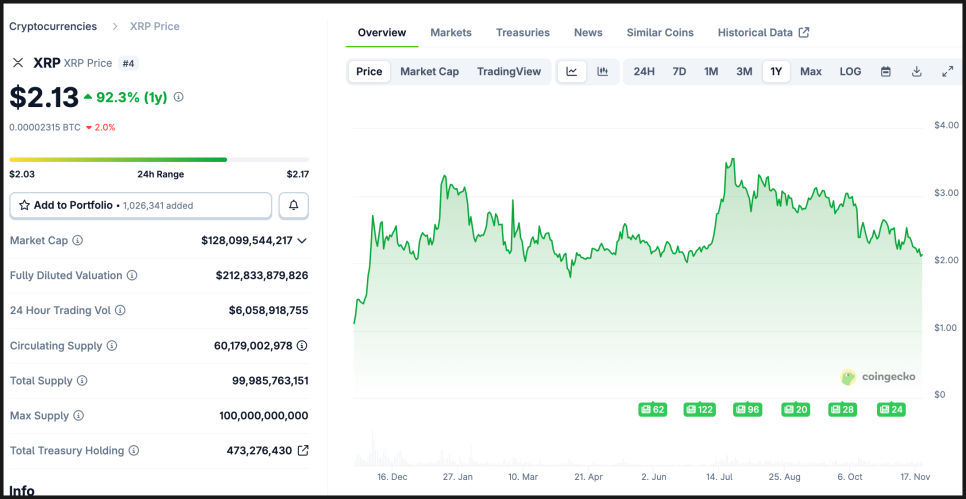Image resolution: width=966 pixels, height=499 pixels.
Task: Switch to candlestick chart icon
Action: (x=602, y=71)
